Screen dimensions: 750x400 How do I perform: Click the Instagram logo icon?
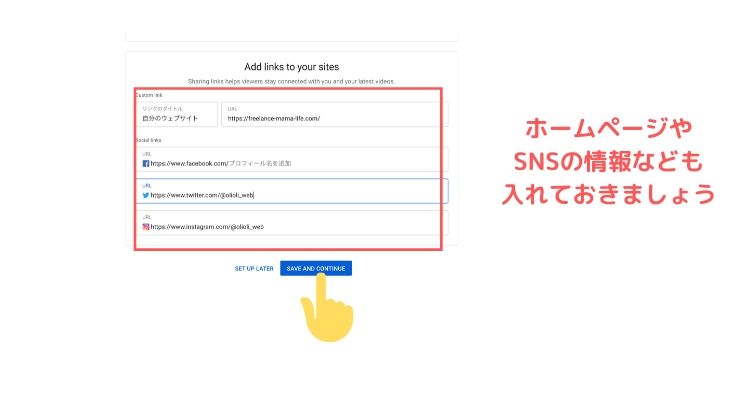145,227
